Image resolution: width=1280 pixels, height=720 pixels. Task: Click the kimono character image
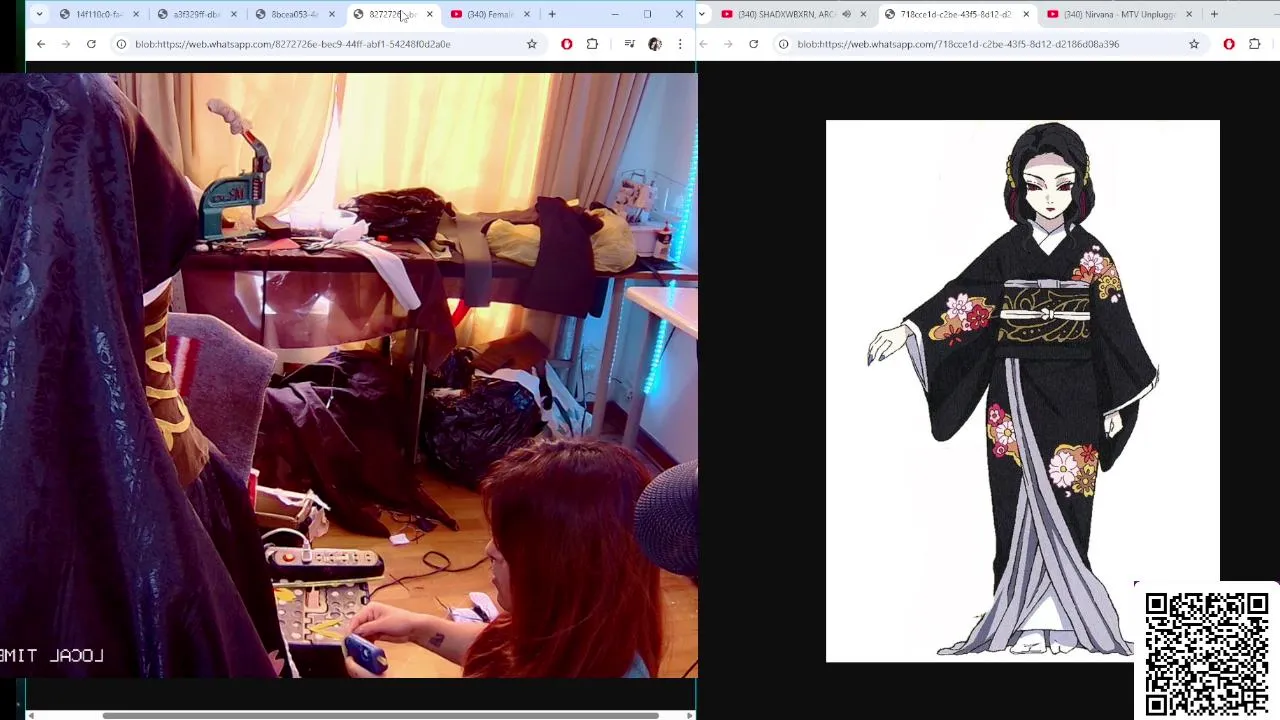[1022, 390]
